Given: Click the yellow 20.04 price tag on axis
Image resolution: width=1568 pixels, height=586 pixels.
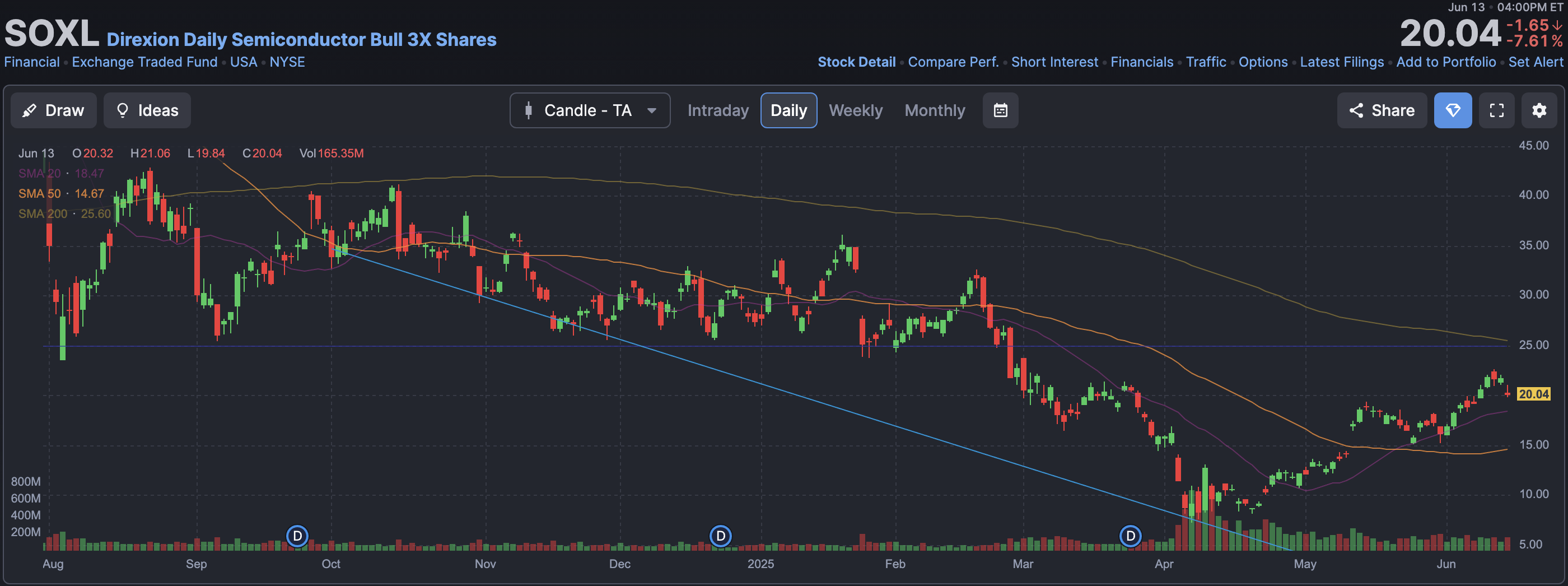Looking at the screenshot, I should (x=1533, y=394).
